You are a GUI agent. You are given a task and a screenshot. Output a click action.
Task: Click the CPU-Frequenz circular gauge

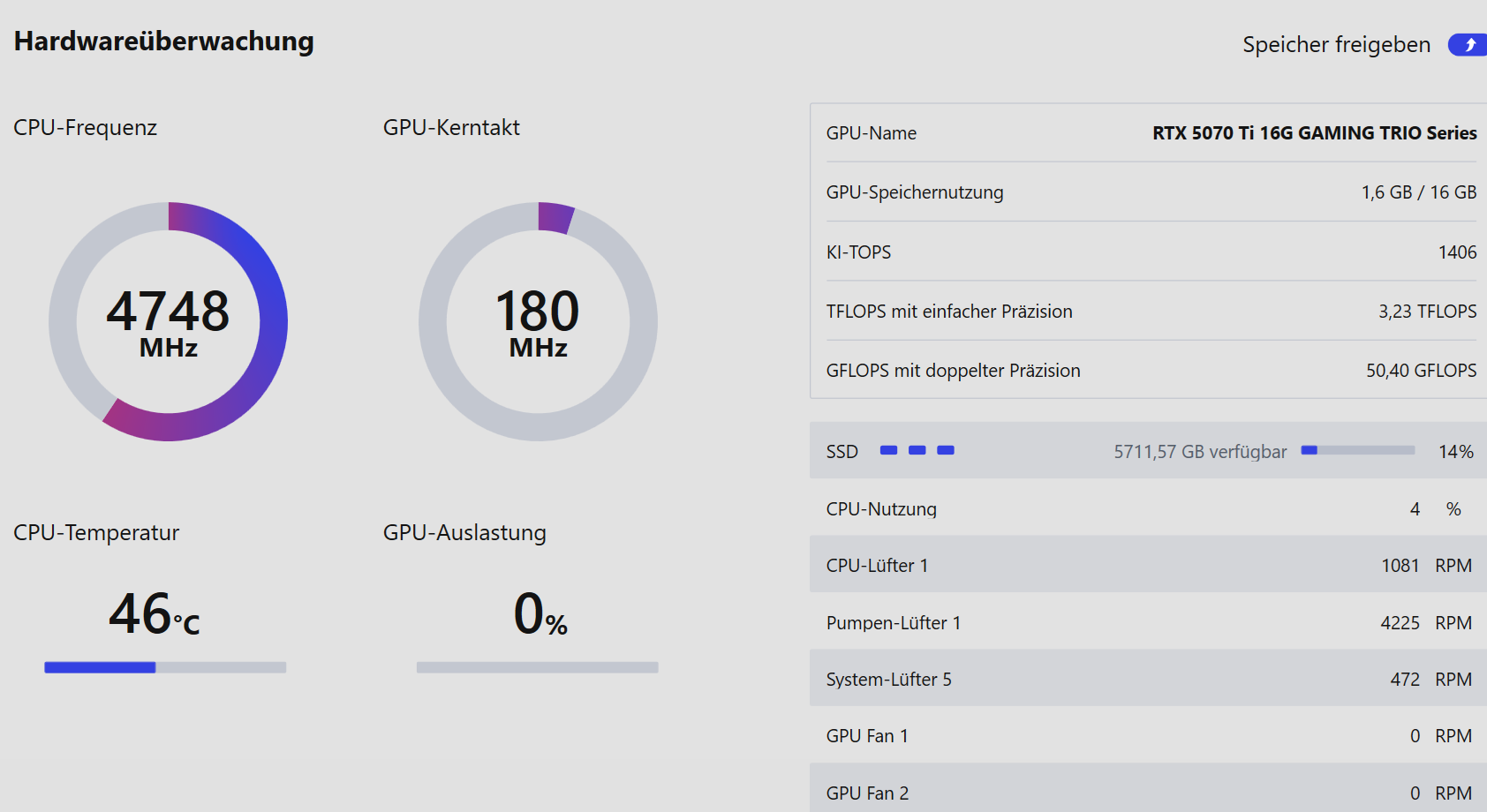tap(168, 321)
